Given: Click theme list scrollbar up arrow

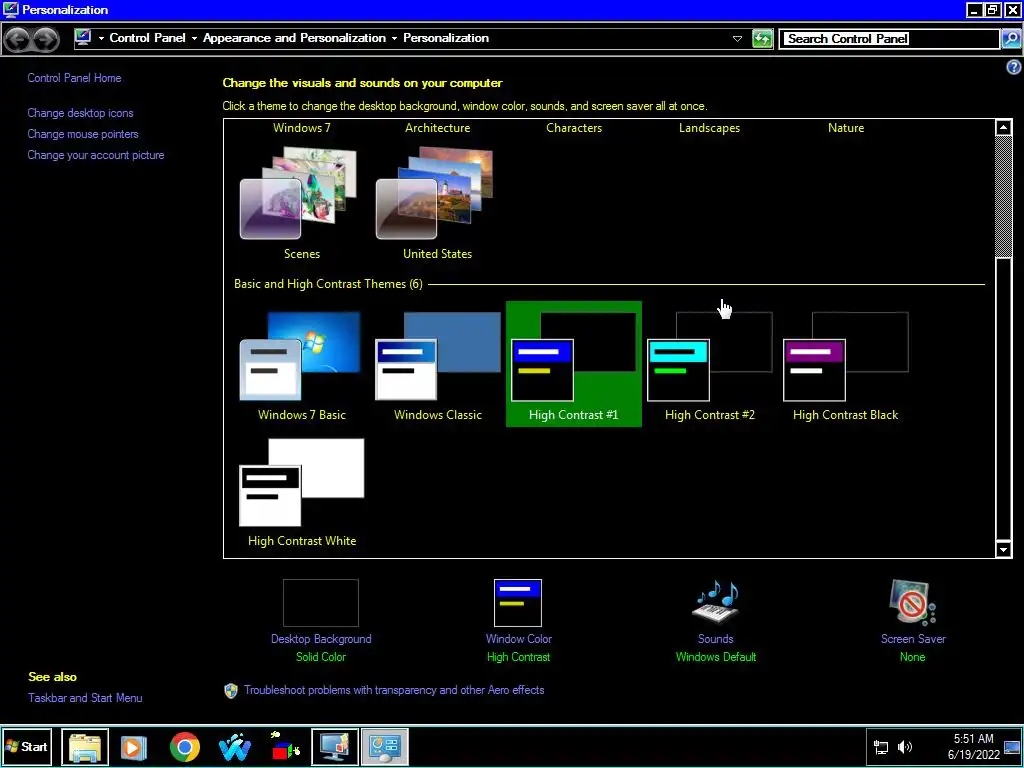Looking at the screenshot, I should coord(1003,127).
